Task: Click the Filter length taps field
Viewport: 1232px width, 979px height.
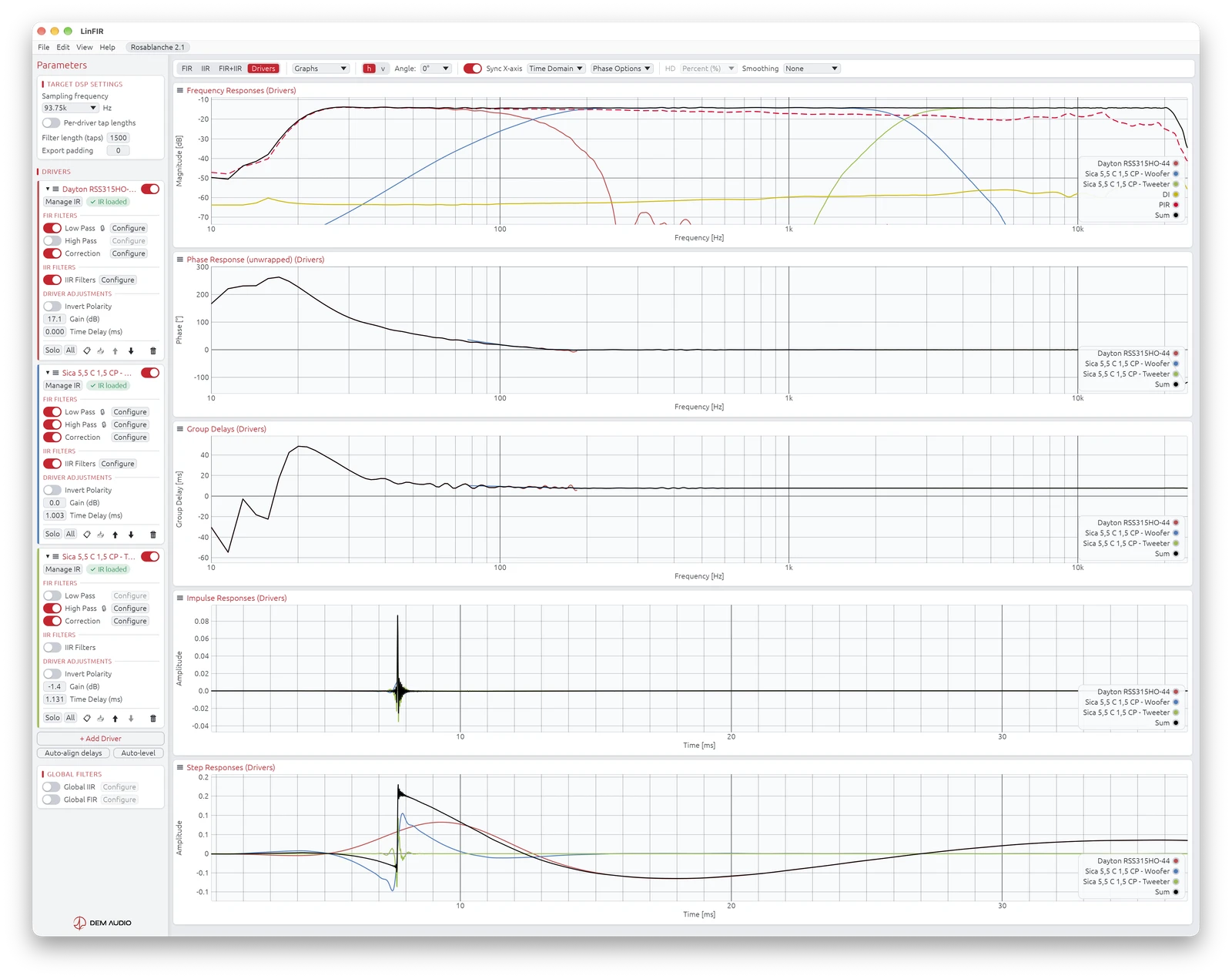Action: click(x=119, y=138)
